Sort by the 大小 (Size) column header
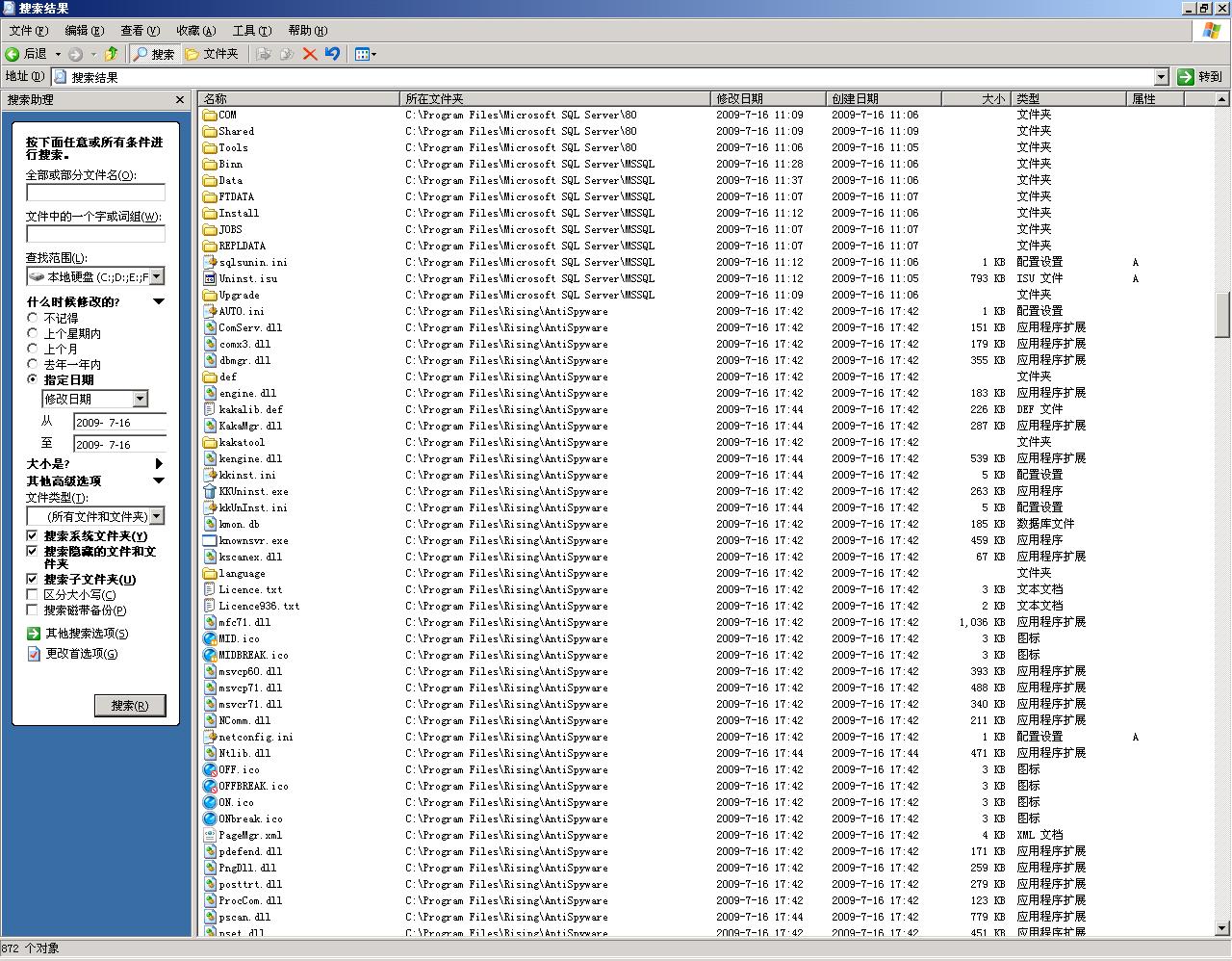This screenshot has width=1232, height=961. (975, 98)
